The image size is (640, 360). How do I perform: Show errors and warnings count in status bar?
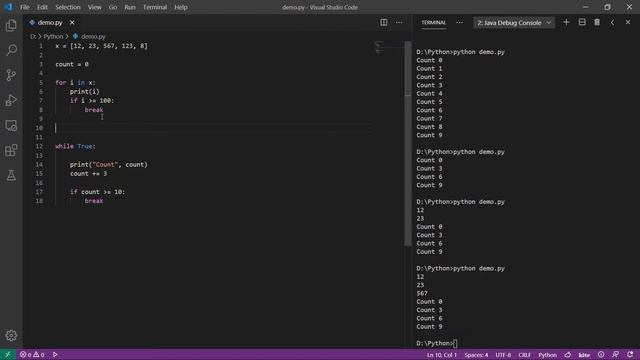[x=32, y=355]
